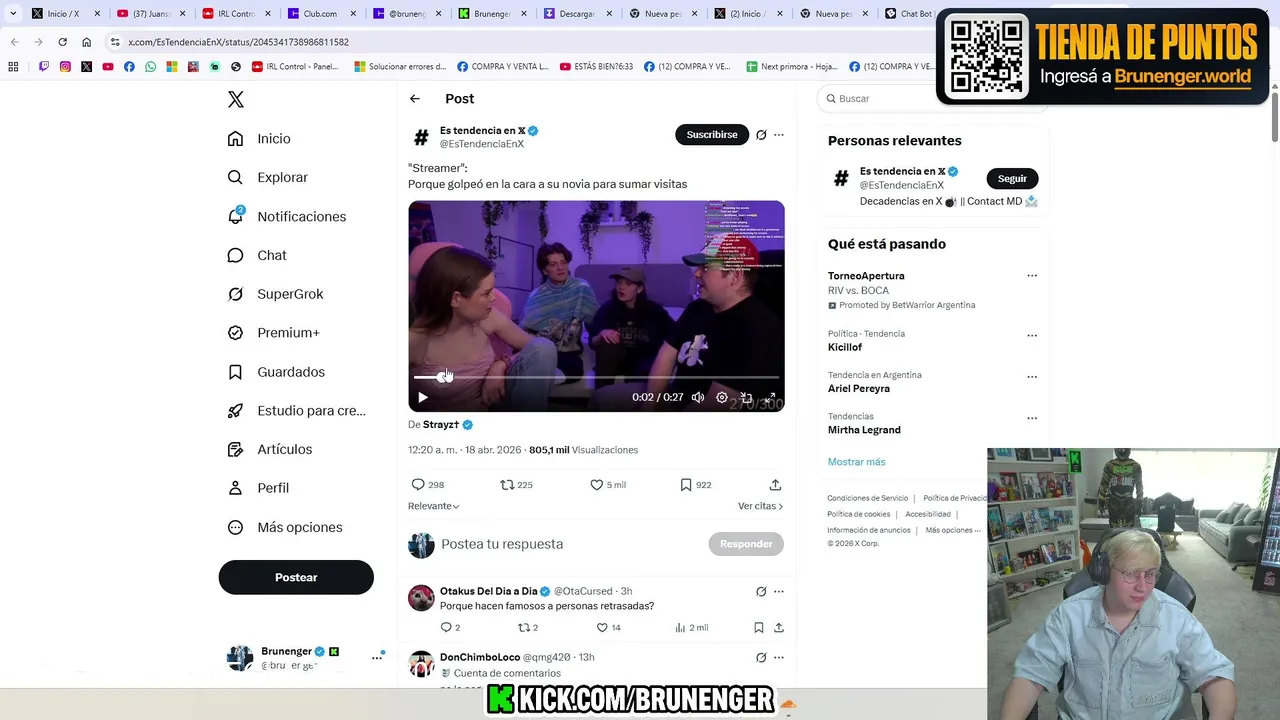This screenshot has height=720, width=1280.
Task: View analytics 2 mil on Otakus reply
Action: tap(691, 628)
